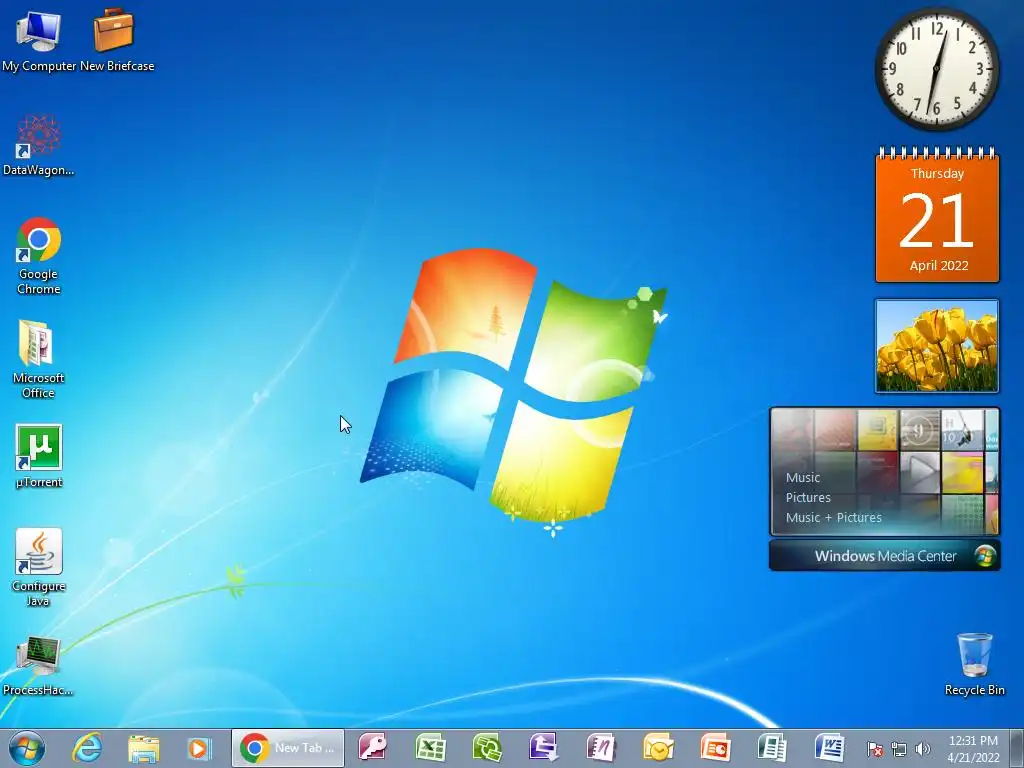Select Music + Pictures in Media Center gadget

point(833,517)
